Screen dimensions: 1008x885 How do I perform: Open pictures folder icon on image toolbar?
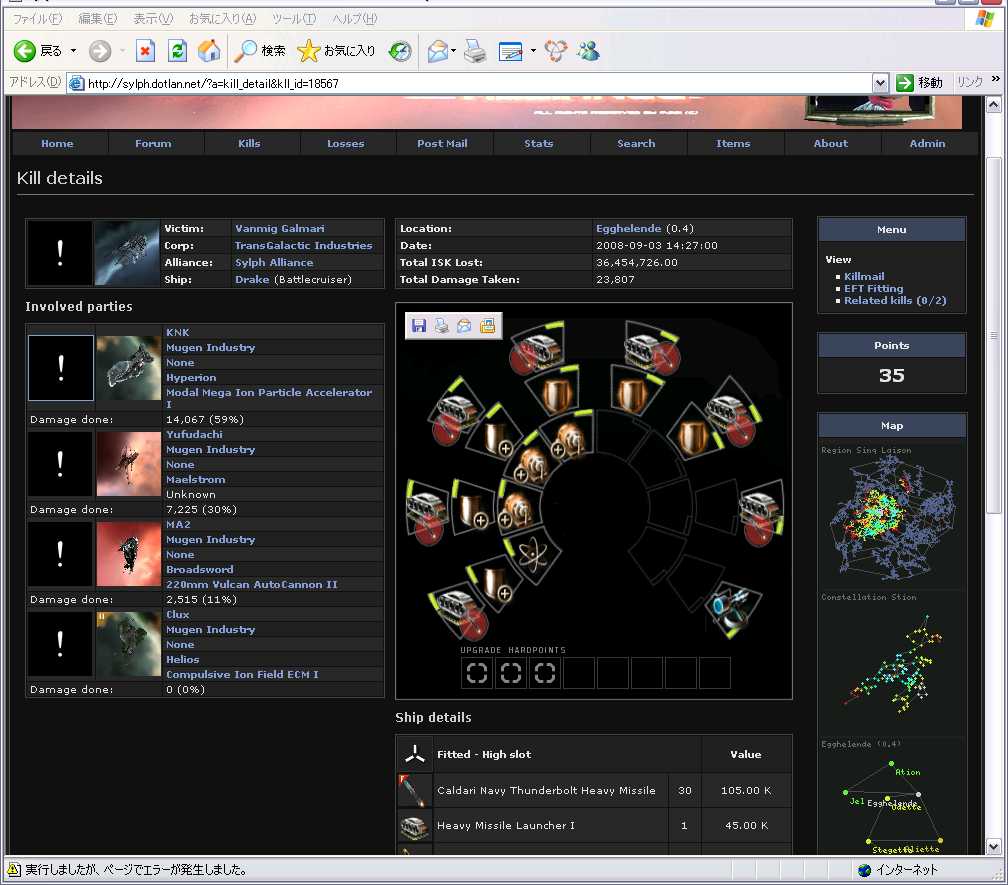487,326
